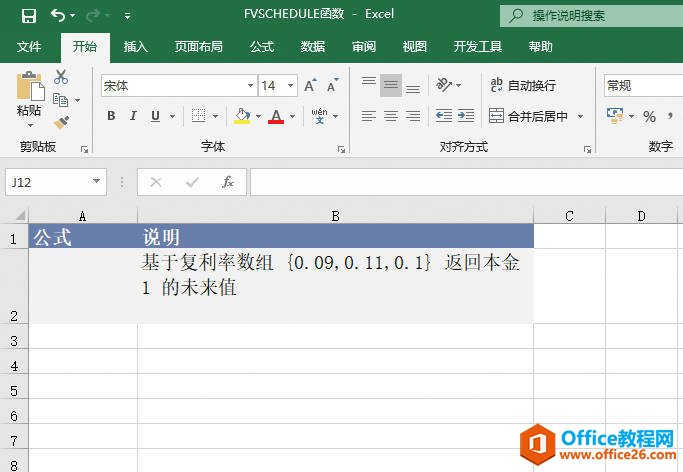Click the text Orientation icon
Viewport: 683px width, 472px height.
click(444, 84)
